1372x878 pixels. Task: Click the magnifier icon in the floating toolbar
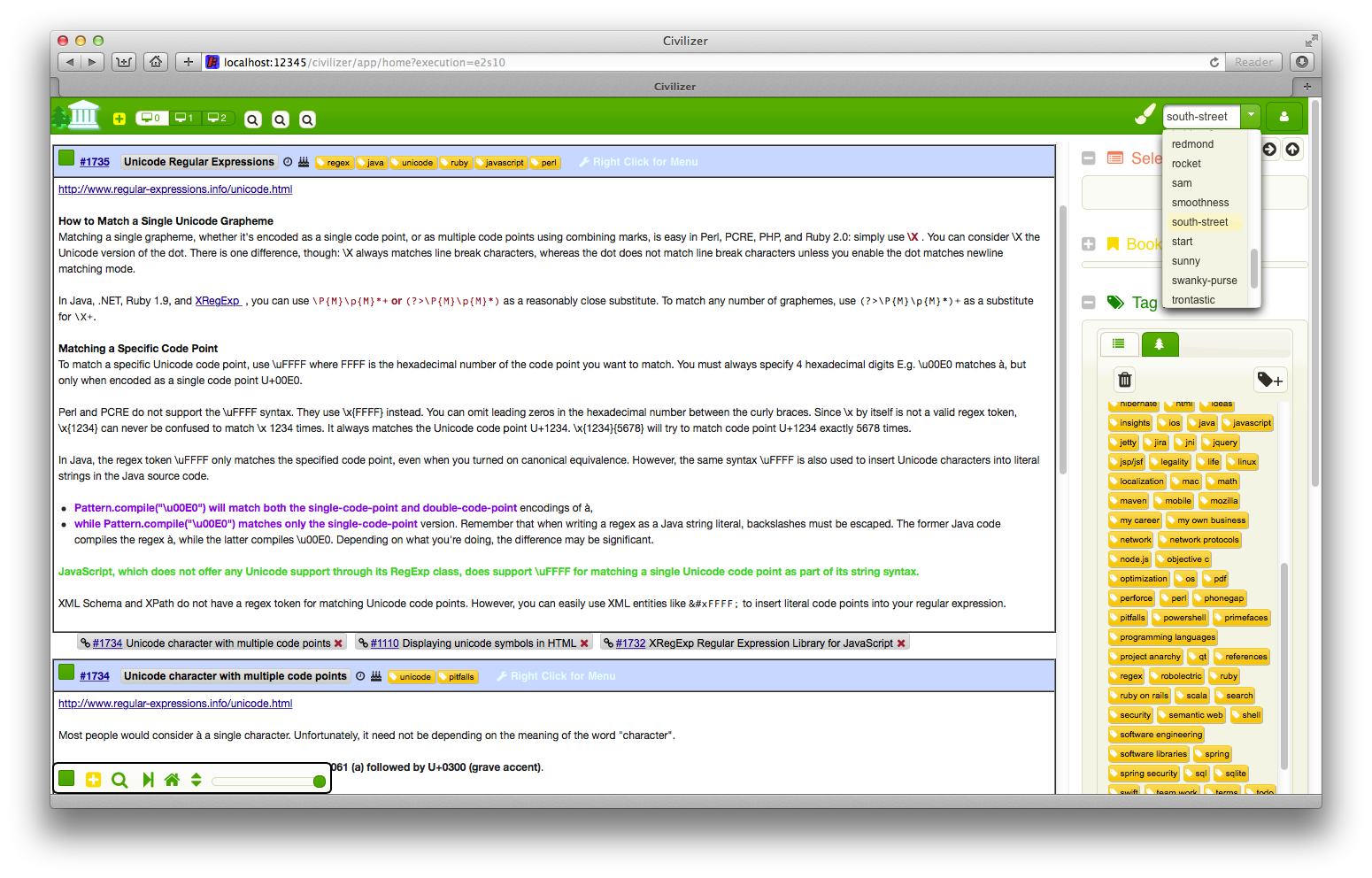[119, 780]
